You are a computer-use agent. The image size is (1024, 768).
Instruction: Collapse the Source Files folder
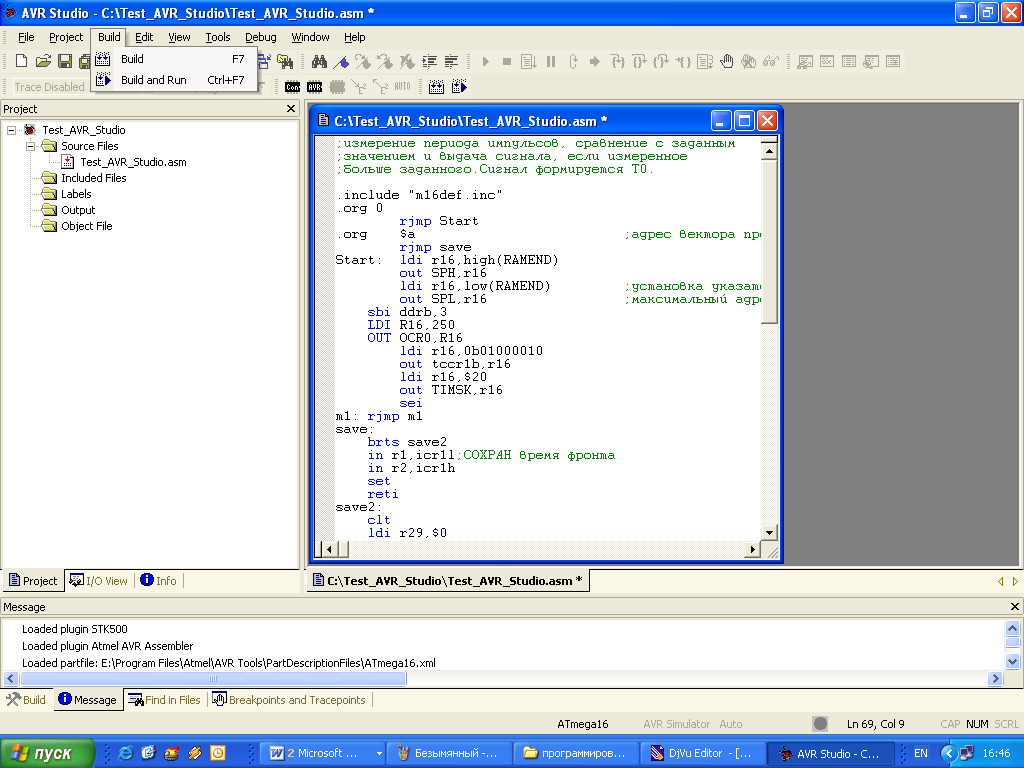[30, 146]
